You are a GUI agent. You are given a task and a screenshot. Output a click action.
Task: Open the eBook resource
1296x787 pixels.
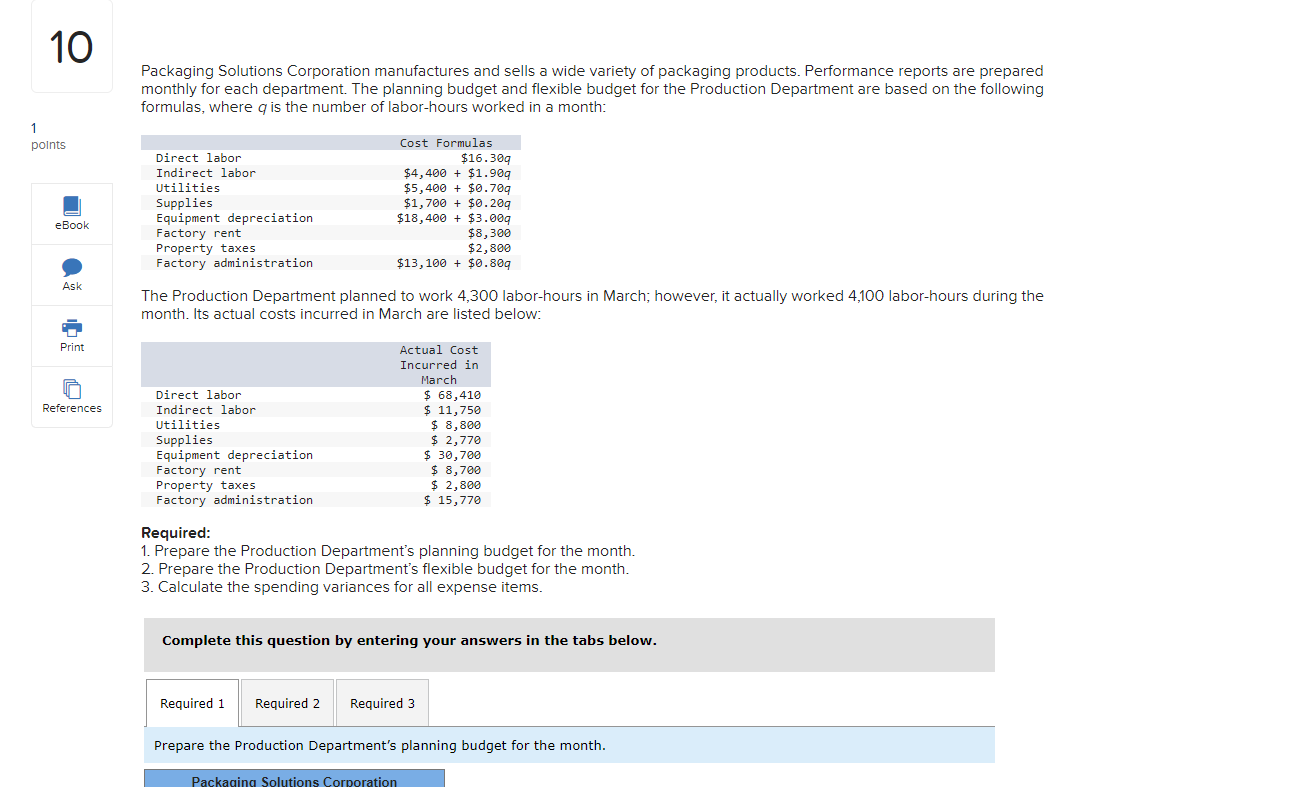(72, 214)
